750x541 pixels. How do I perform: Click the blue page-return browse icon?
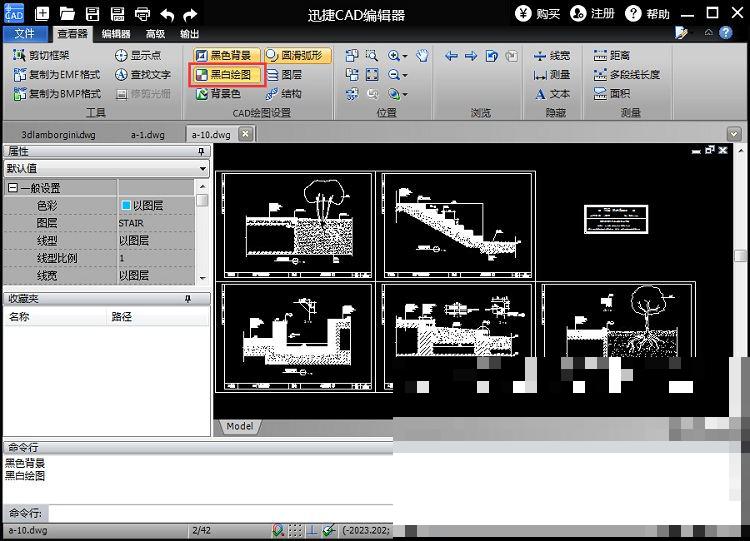(x=492, y=56)
